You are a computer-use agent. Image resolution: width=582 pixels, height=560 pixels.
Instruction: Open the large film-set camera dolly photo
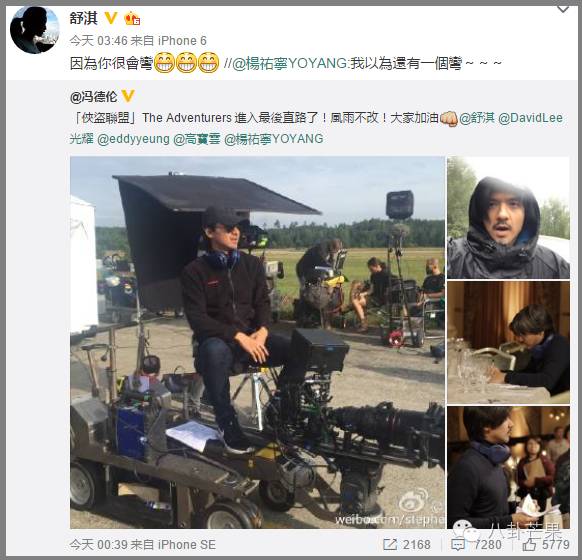pyautogui.click(x=257, y=342)
